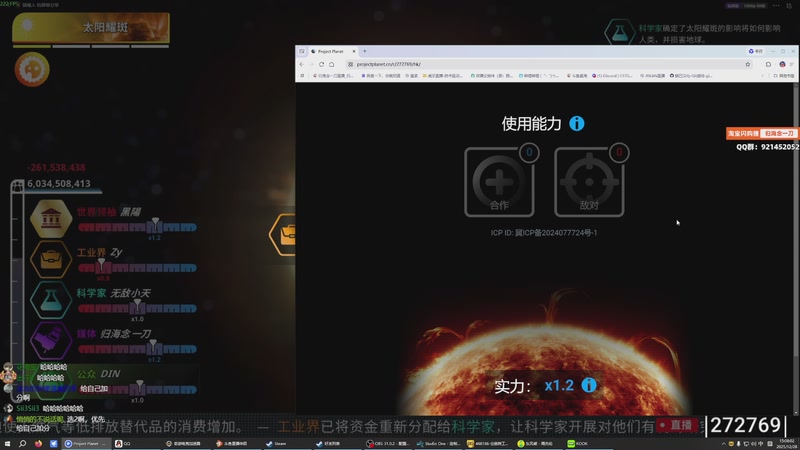This screenshot has height=450, width=800.
Task: Click the room code 272769
Action: click(x=745, y=425)
